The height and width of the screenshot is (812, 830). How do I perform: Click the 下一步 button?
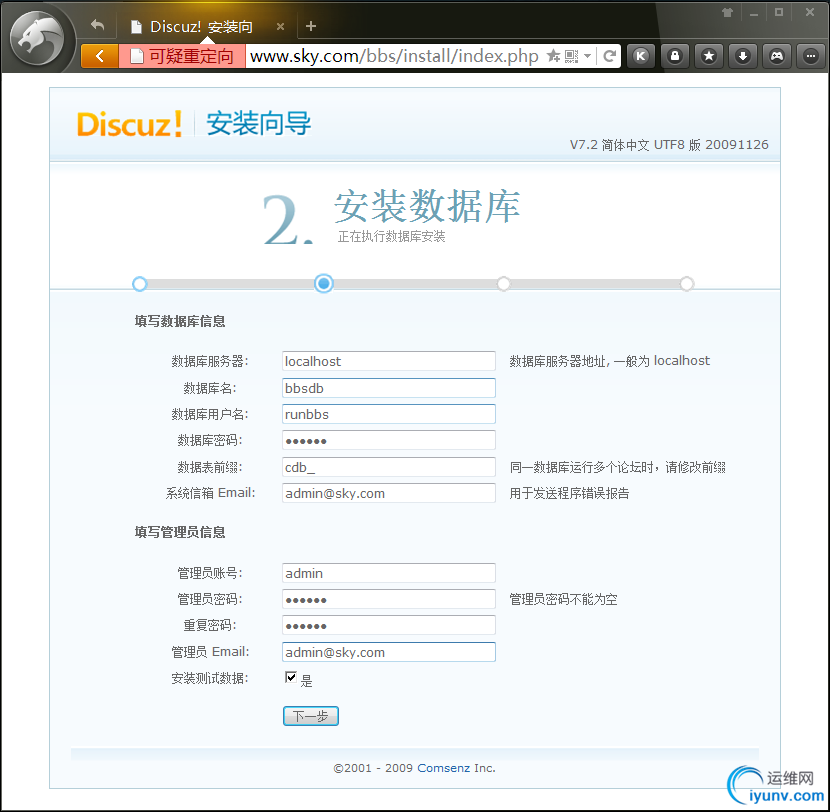click(311, 716)
